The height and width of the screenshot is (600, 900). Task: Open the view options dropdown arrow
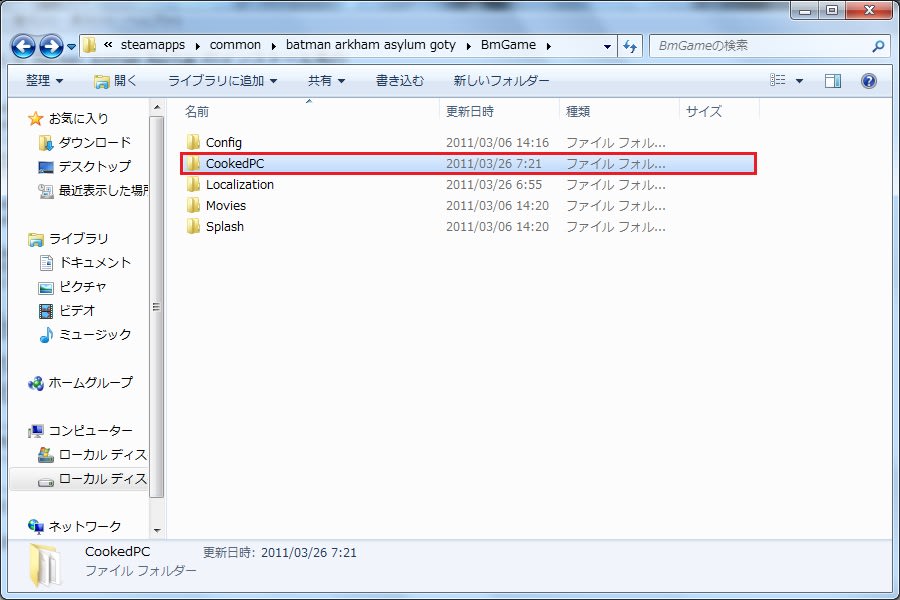click(799, 81)
